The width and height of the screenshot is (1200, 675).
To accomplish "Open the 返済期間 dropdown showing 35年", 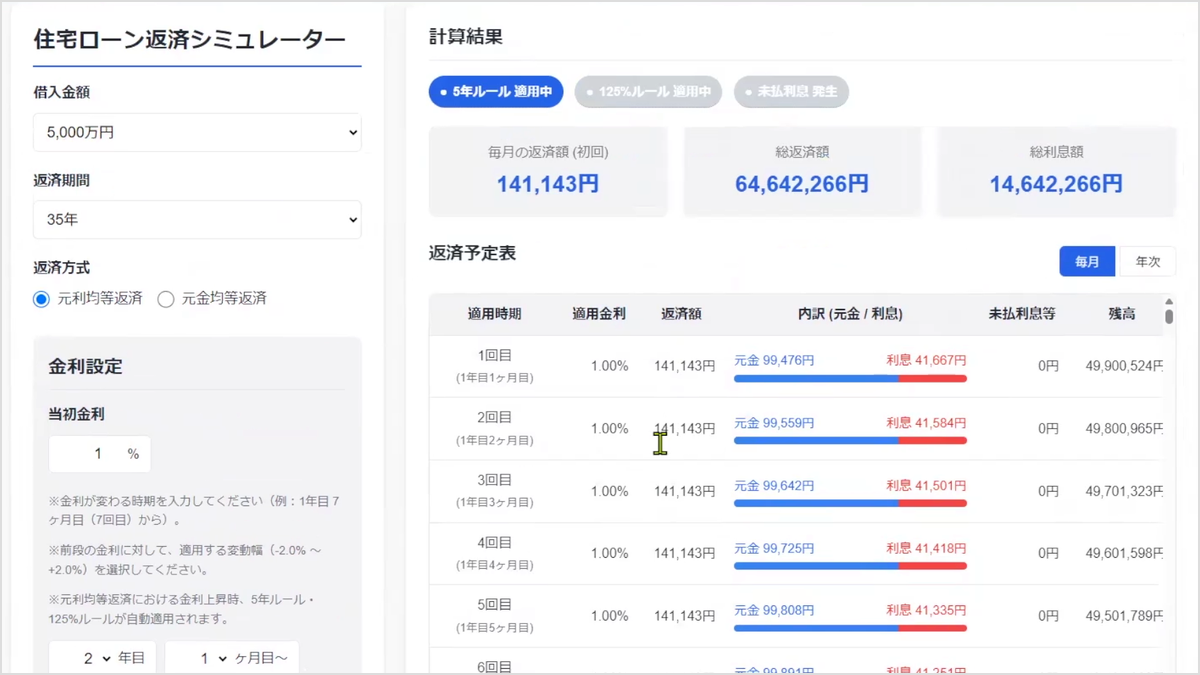I will pos(197,220).
